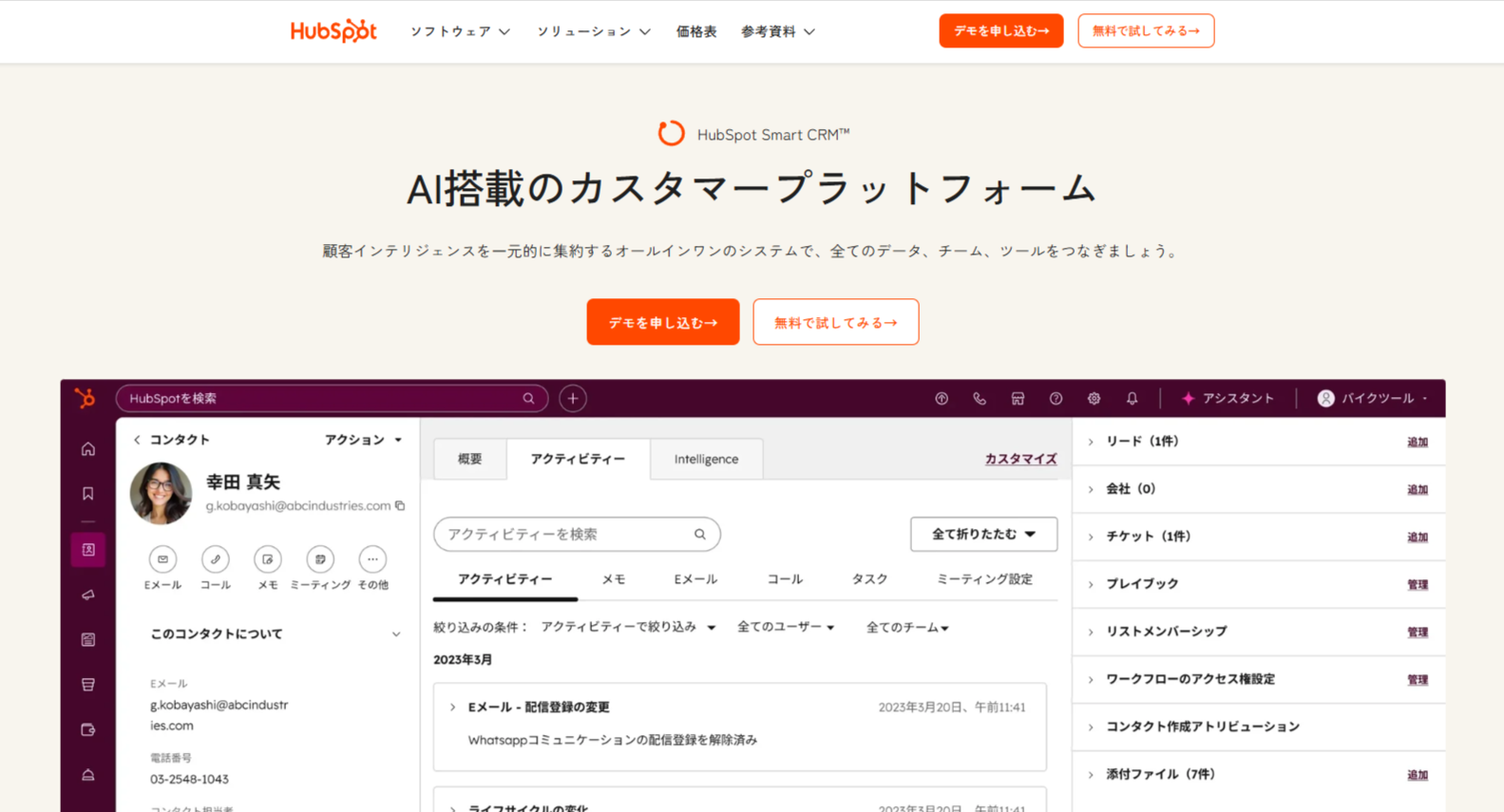Click the その他 more actions icon
Viewport: 1504px width, 812px height.
point(372,559)
